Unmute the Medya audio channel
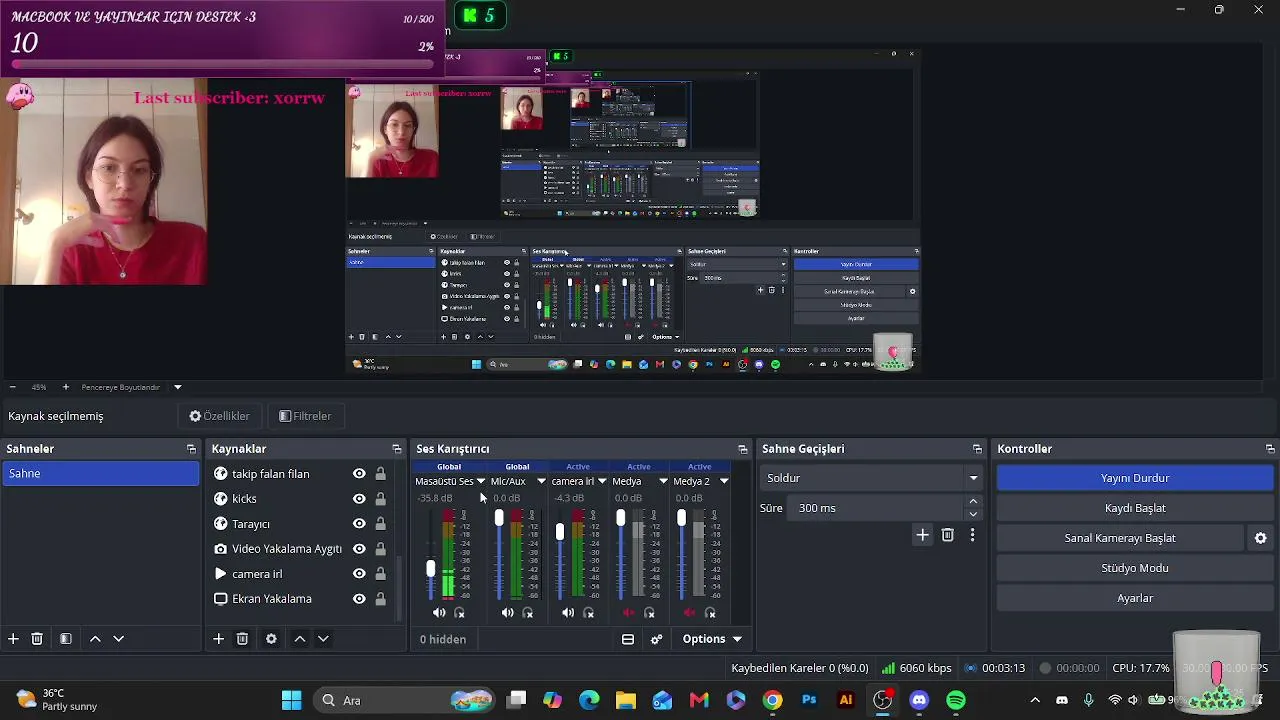The width and height of the screenshot is (1280, 720). [x=629, y=613]
